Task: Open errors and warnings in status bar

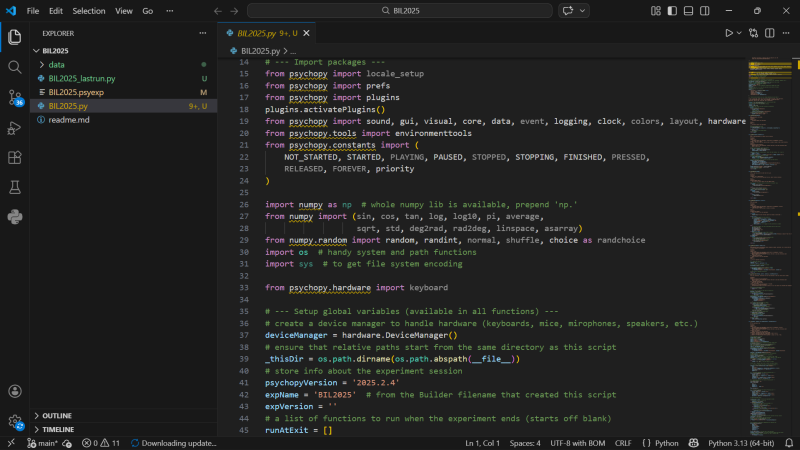Action: 101,443
